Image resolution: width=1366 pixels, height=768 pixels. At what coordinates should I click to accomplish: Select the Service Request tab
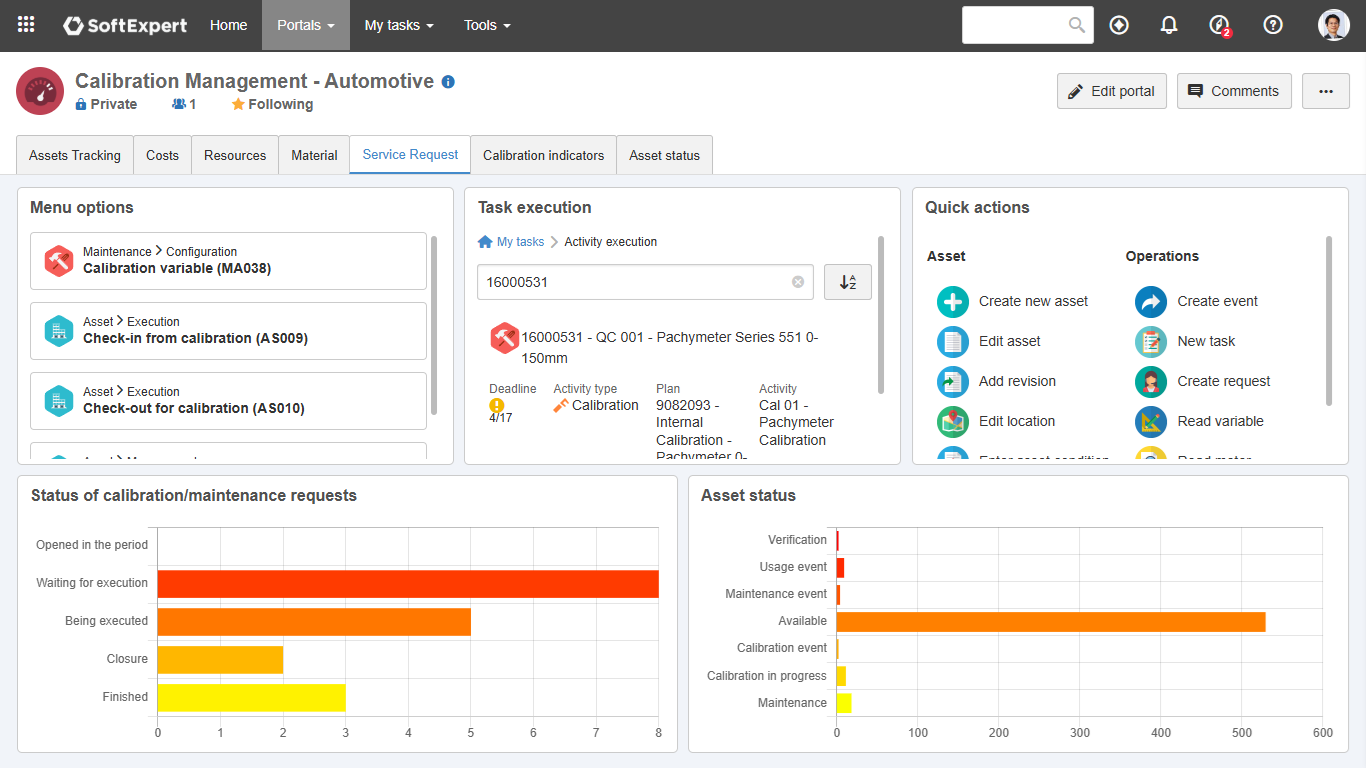click(x=410, y=155)
